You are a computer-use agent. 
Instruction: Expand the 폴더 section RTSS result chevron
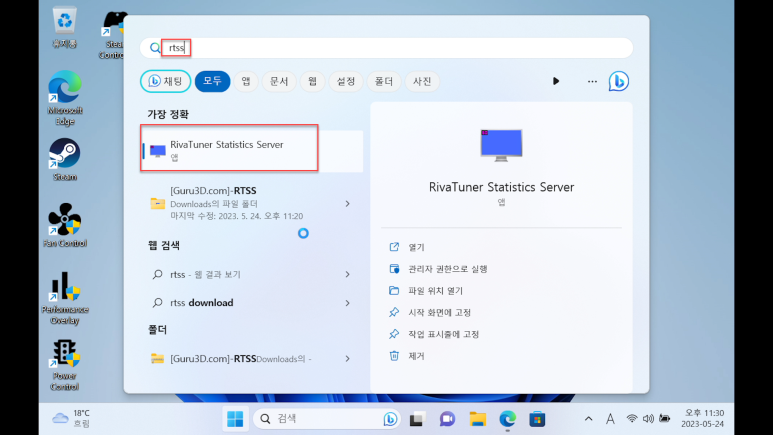point(348,359)
